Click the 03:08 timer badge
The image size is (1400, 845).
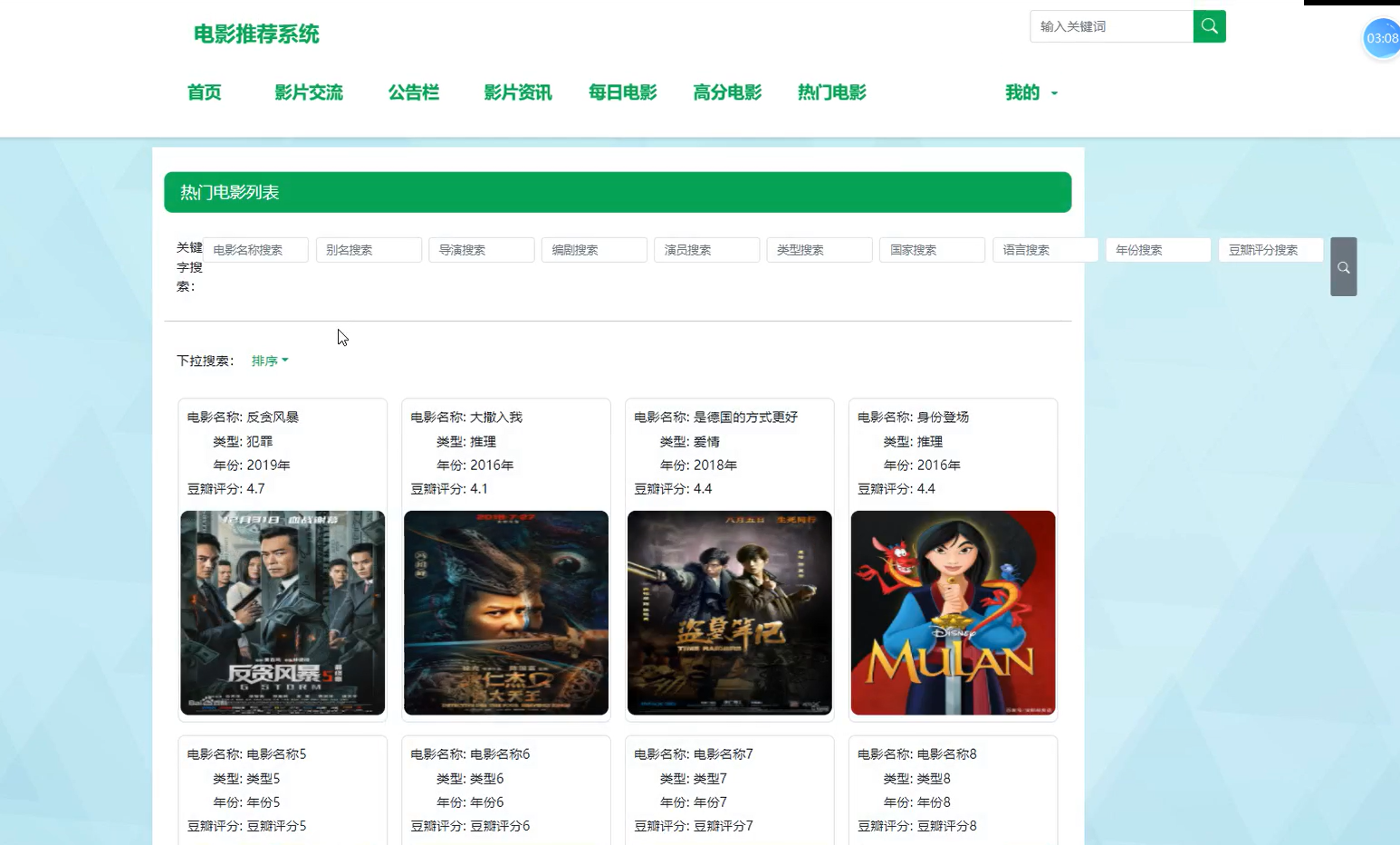pyautogui.click(x=1382, y=38)
